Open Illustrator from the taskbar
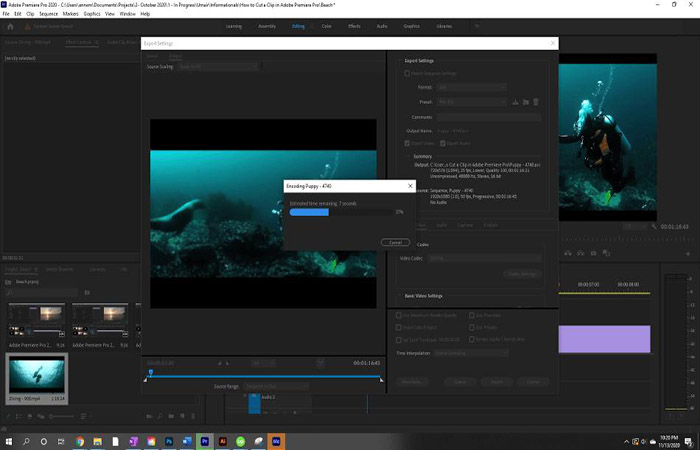The height and width of the screenshot is (450, 700). click(x=222, y=442)
